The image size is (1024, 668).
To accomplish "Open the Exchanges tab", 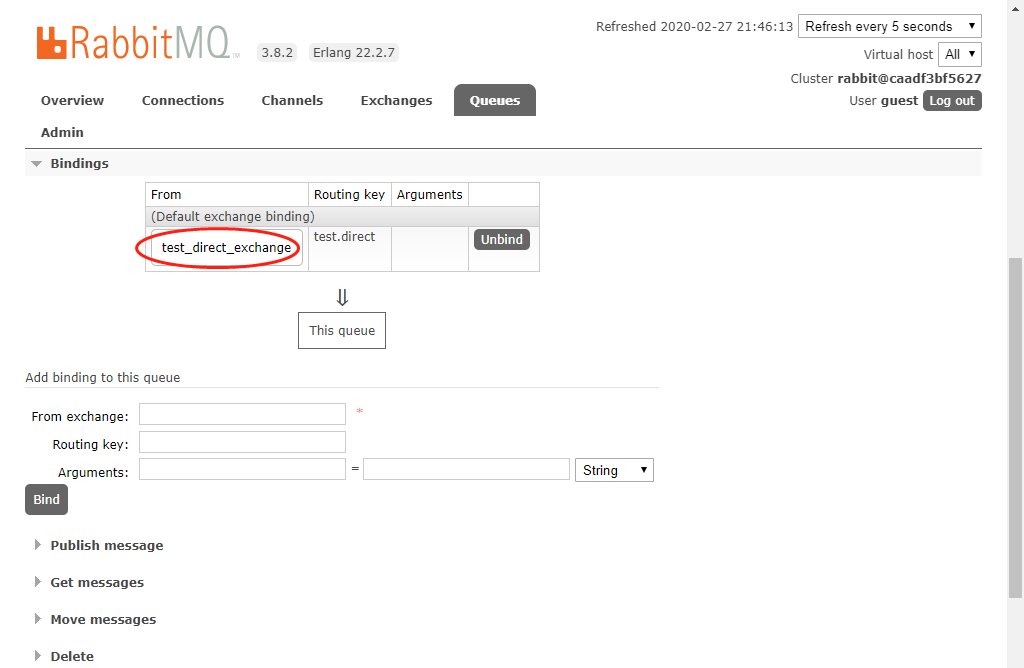I will [396, 101].
